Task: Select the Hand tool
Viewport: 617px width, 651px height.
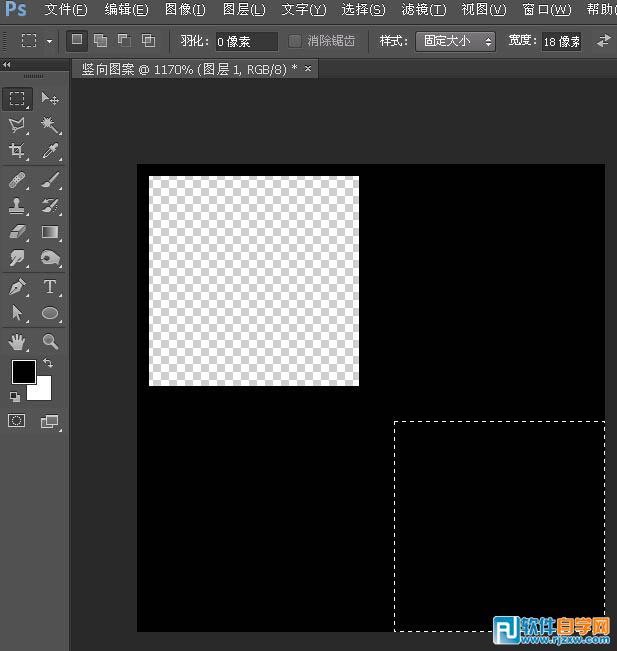Action: click(x=17, y=342)
